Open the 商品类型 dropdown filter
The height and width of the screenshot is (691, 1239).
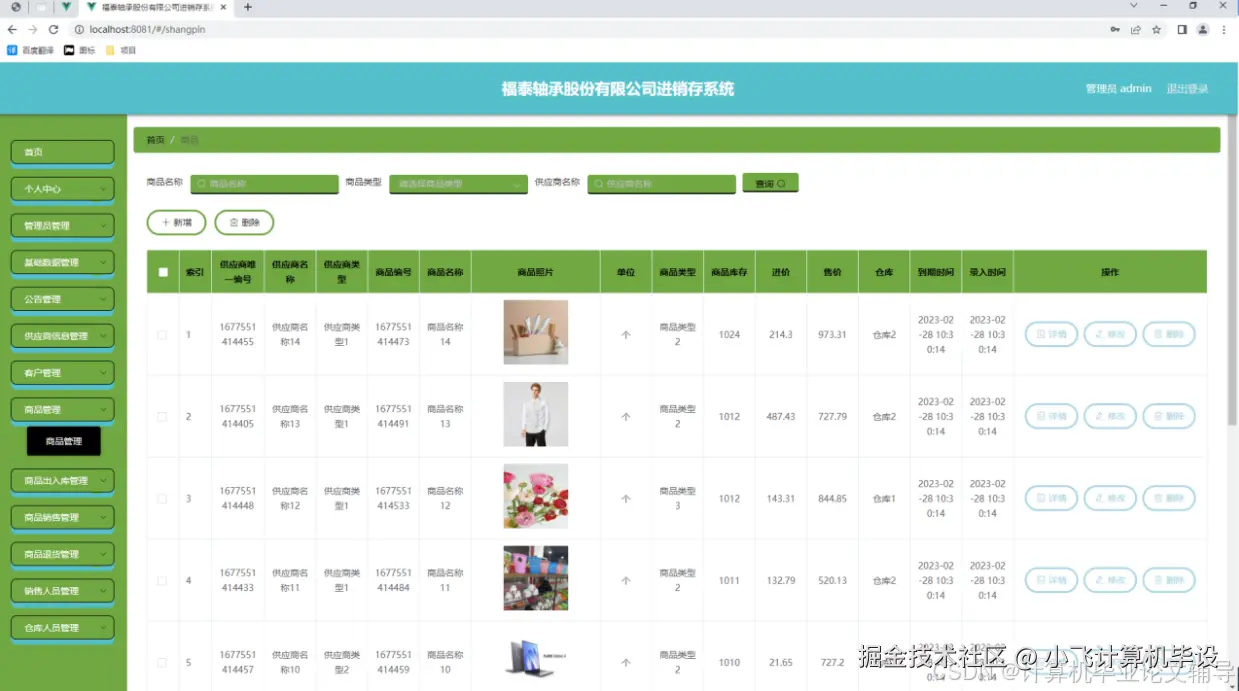point(458,184)
